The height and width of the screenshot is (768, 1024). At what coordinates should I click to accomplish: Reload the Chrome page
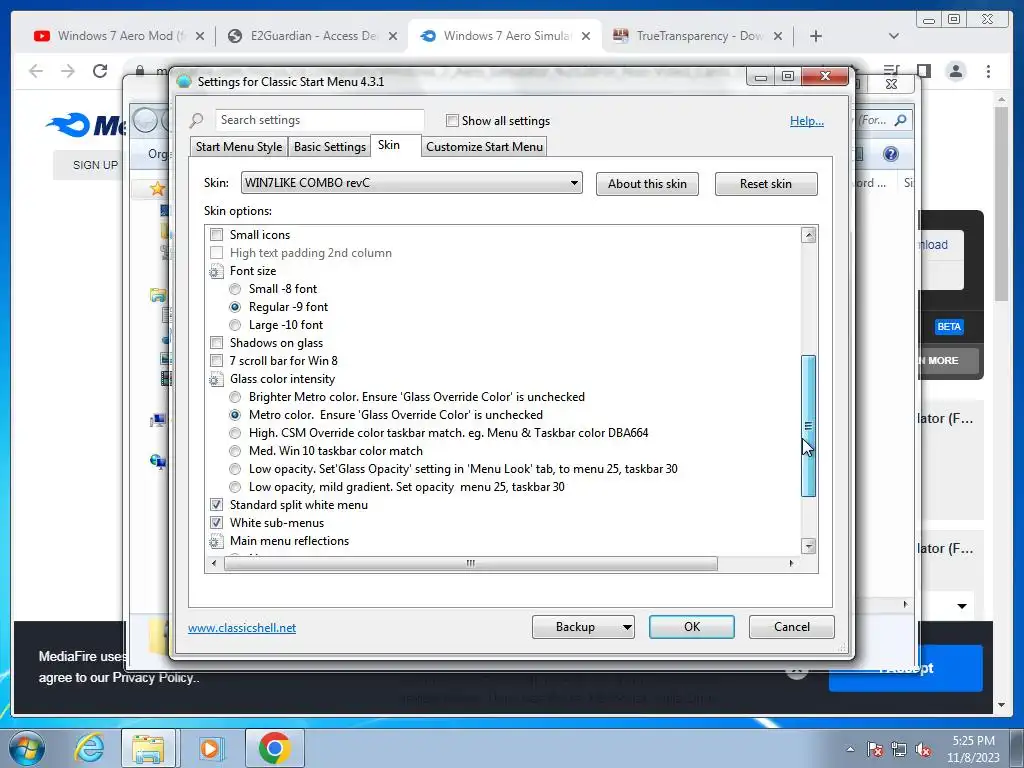coord(100,71)
